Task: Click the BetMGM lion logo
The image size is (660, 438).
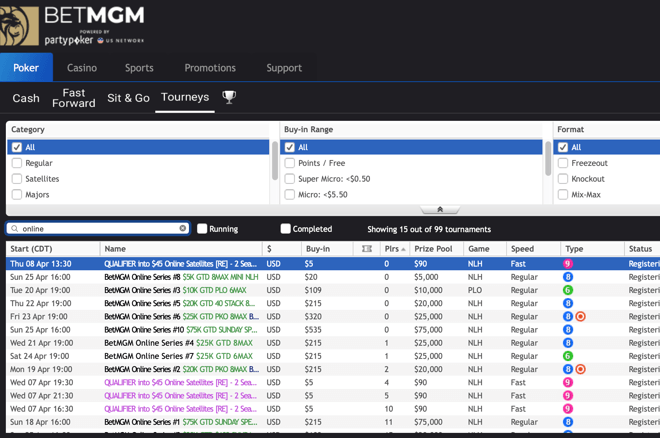Action: [19, 26]
